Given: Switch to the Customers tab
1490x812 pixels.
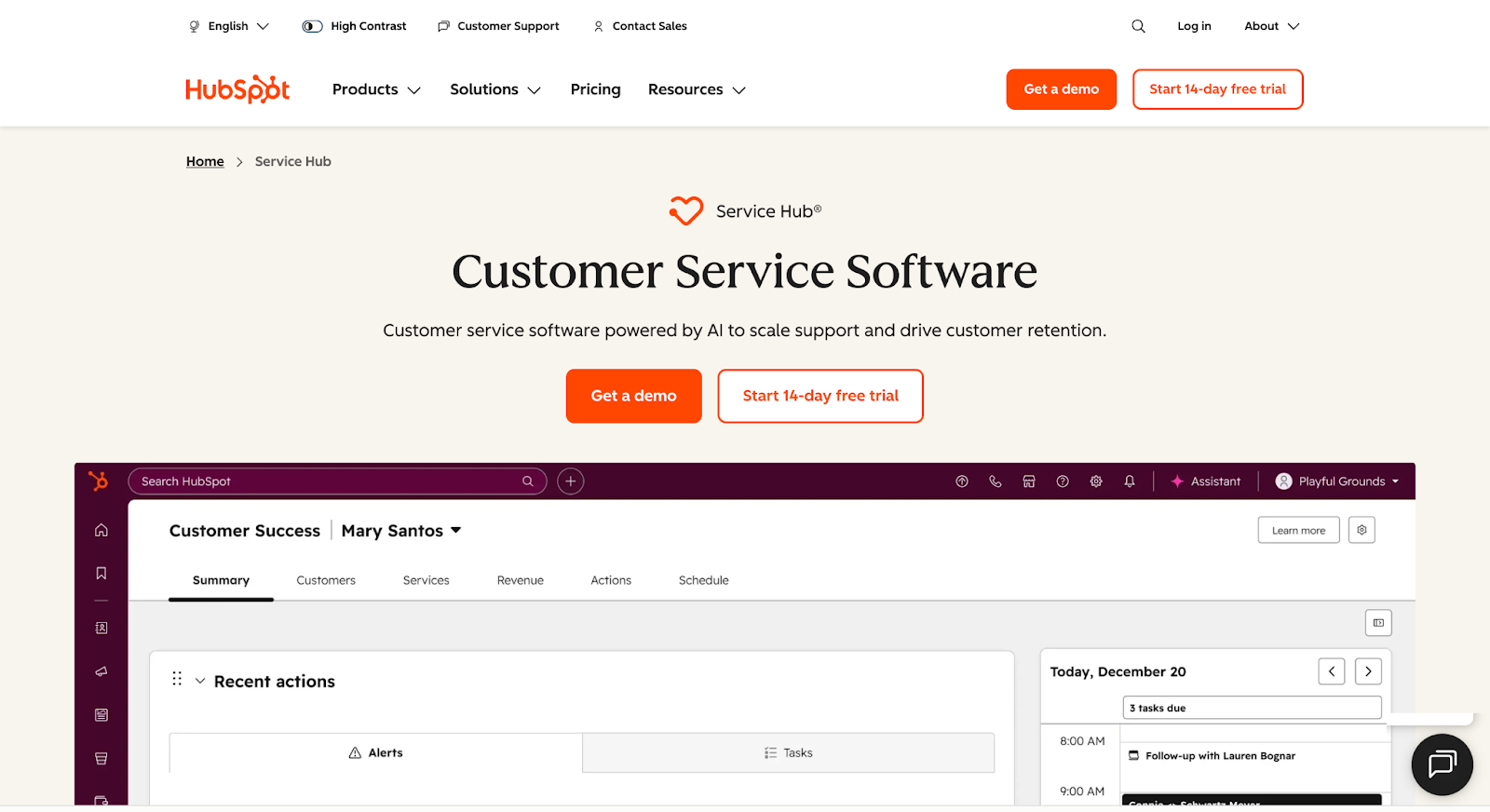Looking at the screenshot, I should pyautogui.click(x=326, y=580).
